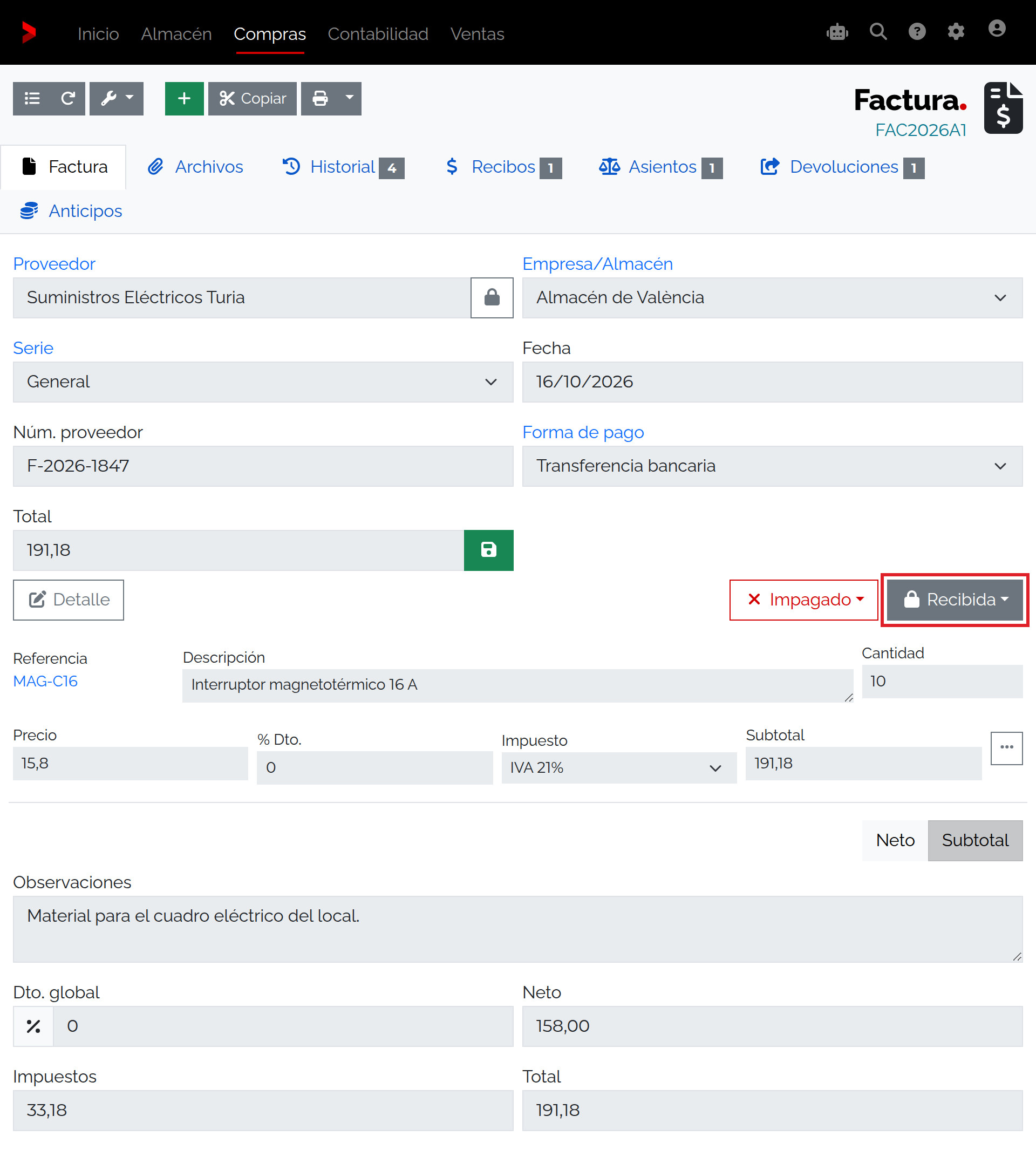Open the Impagado status dropdown
Image resolution: width=1036 pixels, height=1157 pixels.
click(x=804, y=600)
